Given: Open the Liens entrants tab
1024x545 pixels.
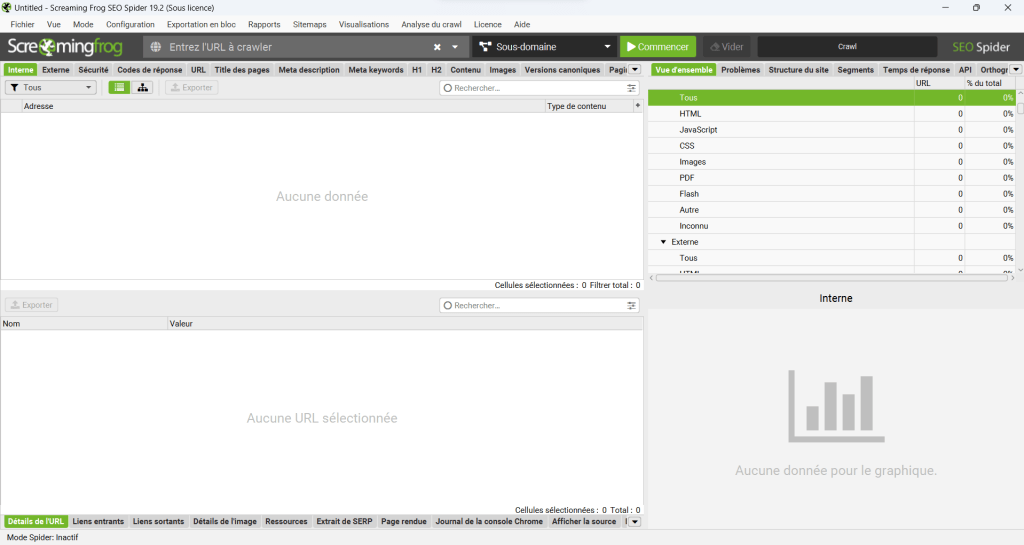Looking at the screenshot, I should 99,521.
